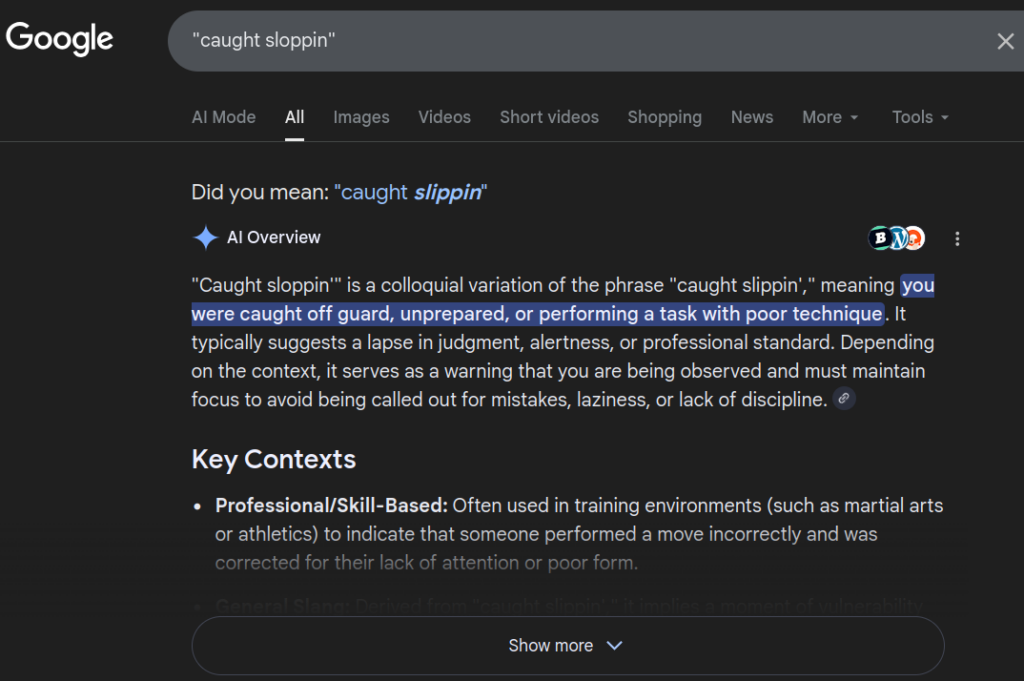Click the "AI Overview" label text
Screen dimensions: 1024x681
(274, 238)
